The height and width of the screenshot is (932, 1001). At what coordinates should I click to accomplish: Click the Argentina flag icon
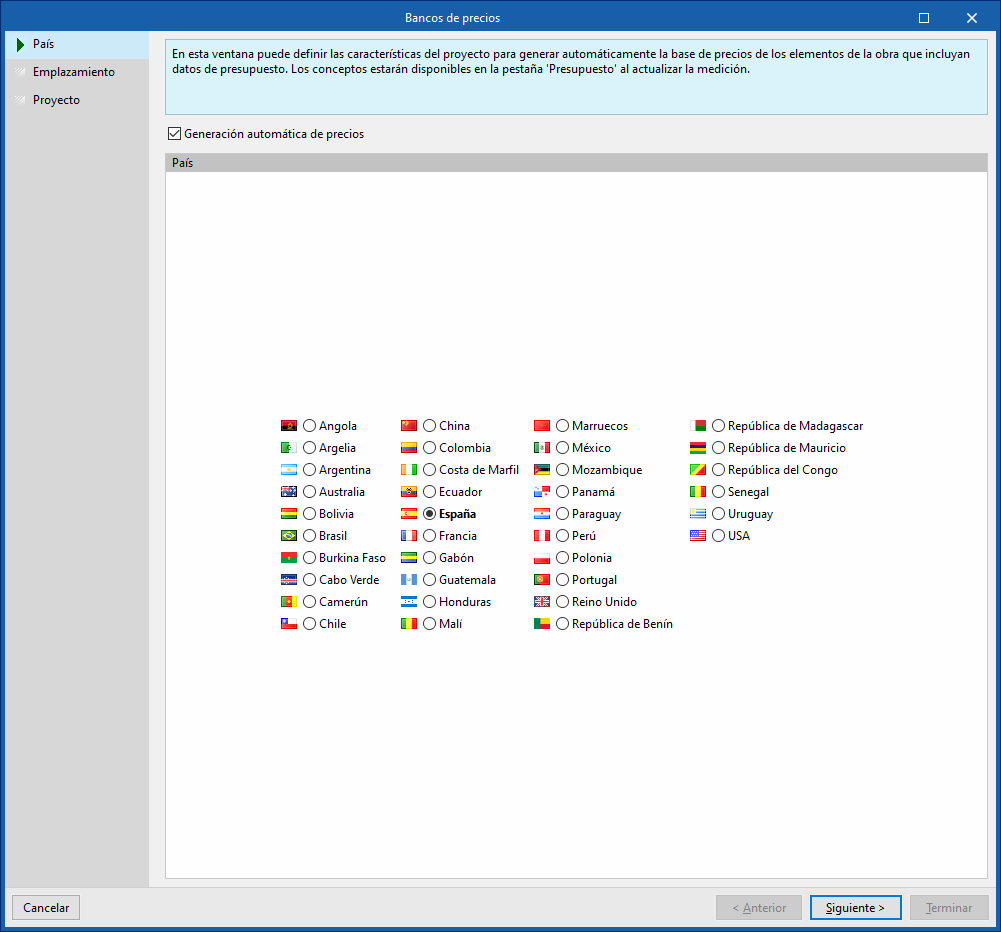click(289, 470)
